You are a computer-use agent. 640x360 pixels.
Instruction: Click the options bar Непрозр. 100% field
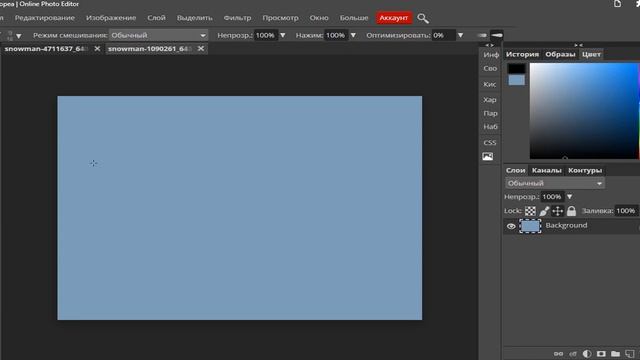click(265, 35)
